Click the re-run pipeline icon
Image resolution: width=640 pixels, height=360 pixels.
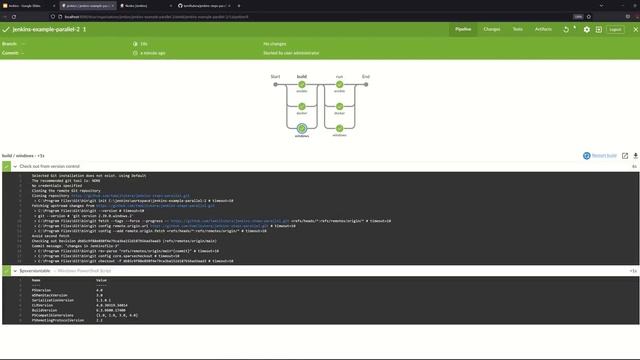[566, 29]
